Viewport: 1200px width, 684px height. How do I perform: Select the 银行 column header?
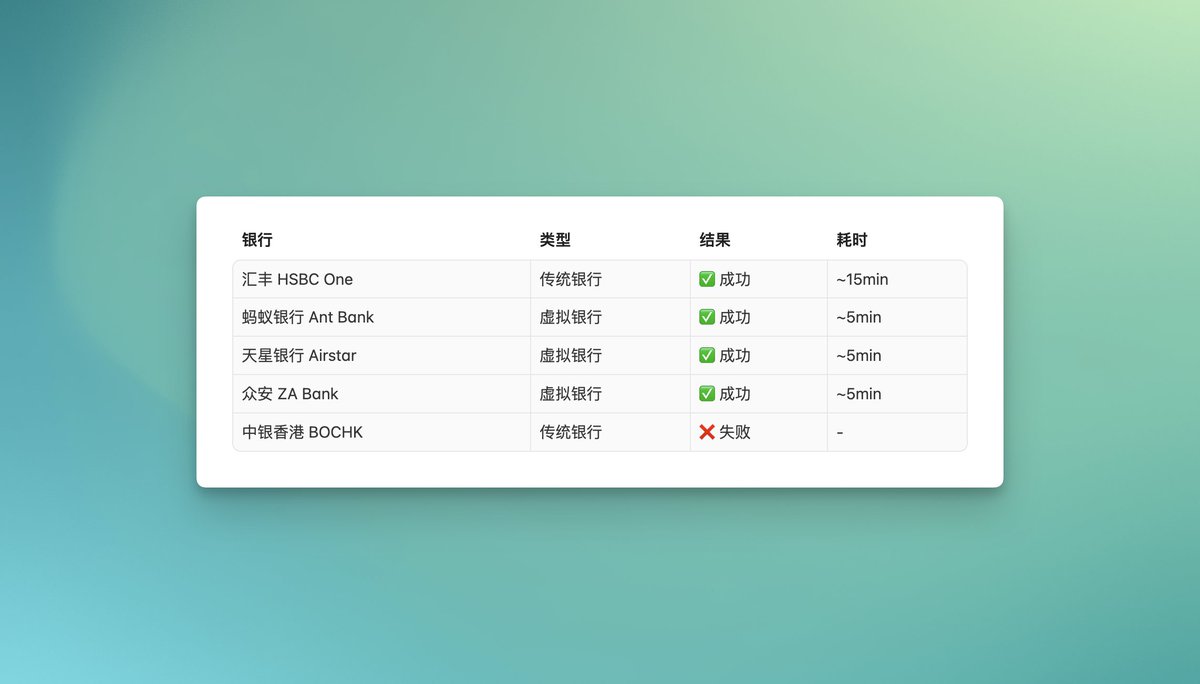click(x=257, y=240)
